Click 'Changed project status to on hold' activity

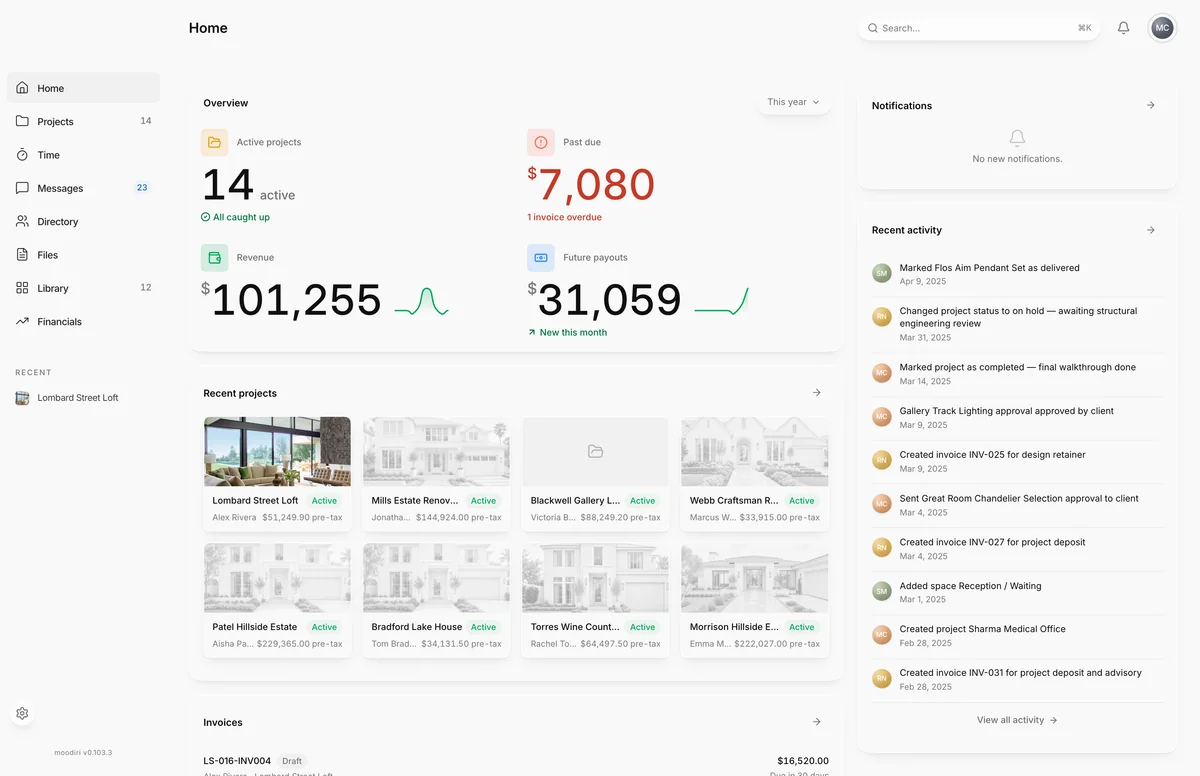tap(1018, 317)
